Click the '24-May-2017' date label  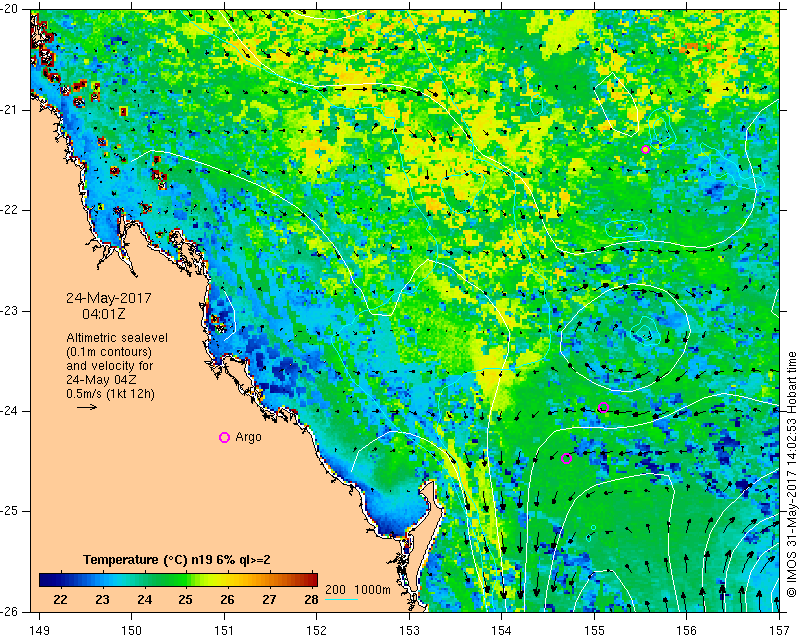(109, 298)
